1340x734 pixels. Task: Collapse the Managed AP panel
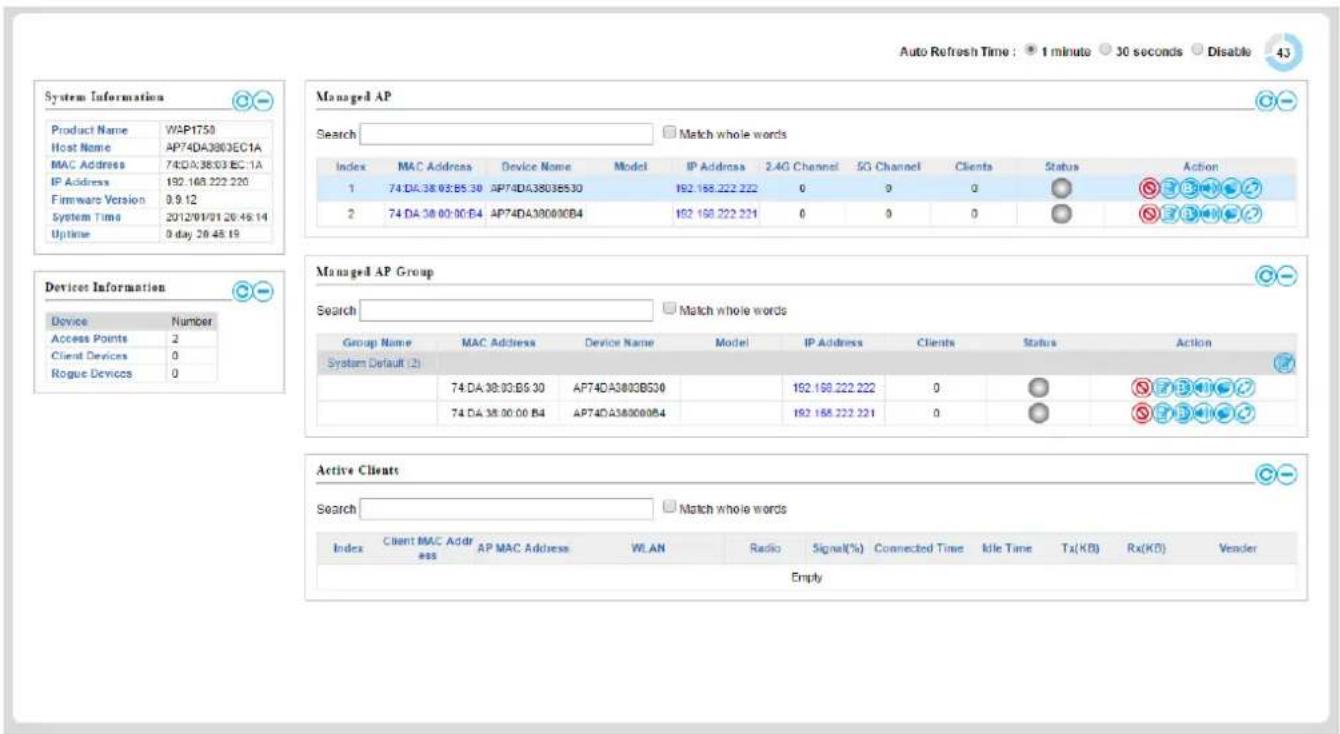tap(1288, 102)
